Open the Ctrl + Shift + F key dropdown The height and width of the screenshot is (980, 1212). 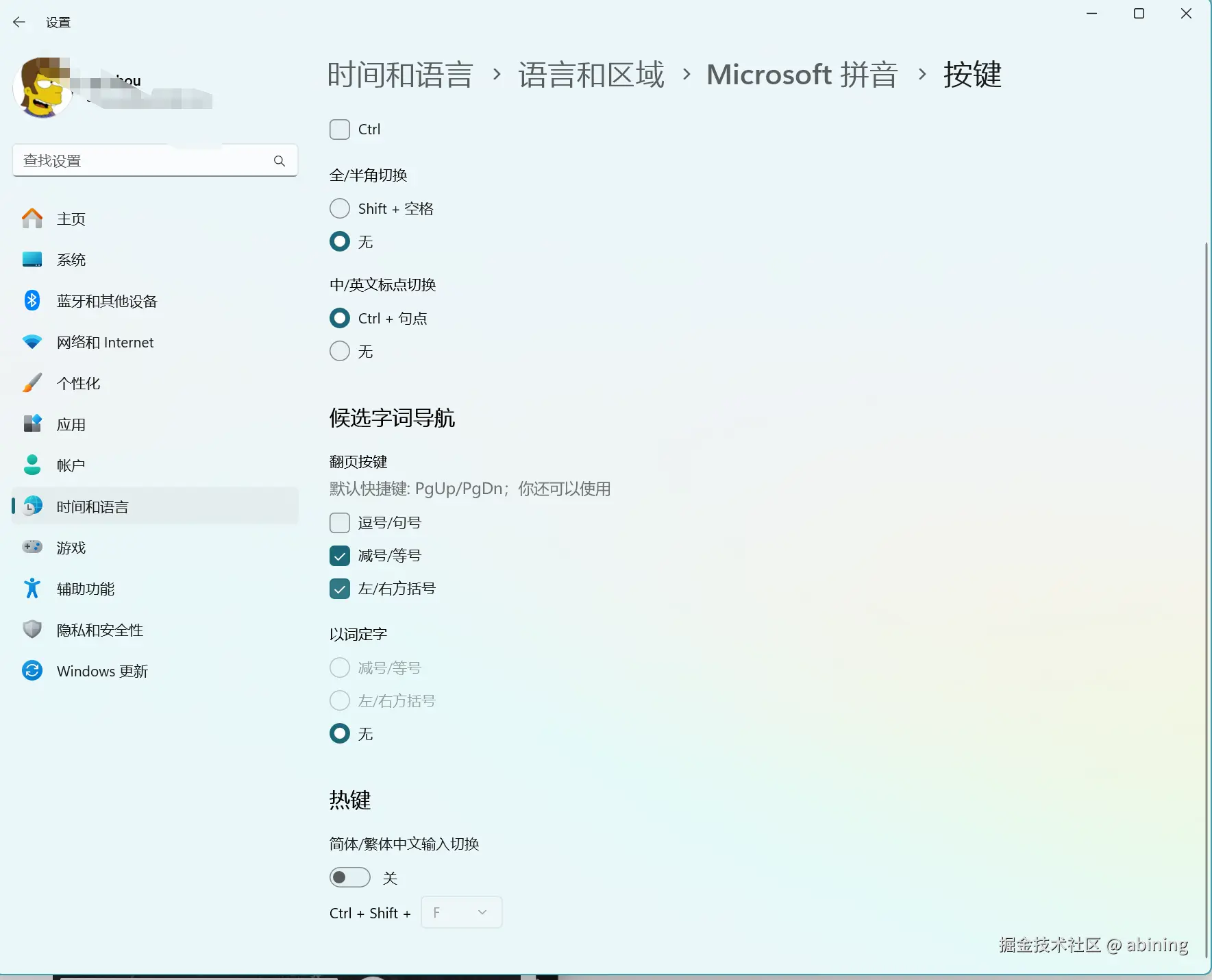[x=461, y=912]
